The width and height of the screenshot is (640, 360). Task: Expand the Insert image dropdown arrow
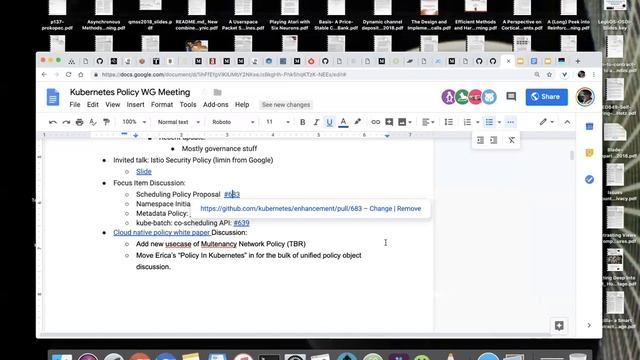tap(410, 122)
